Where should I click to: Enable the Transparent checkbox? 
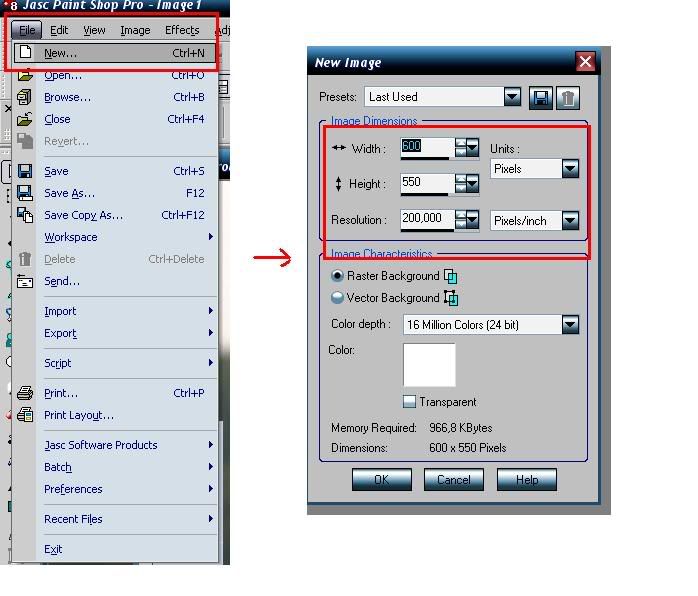(x=409, y=401)
